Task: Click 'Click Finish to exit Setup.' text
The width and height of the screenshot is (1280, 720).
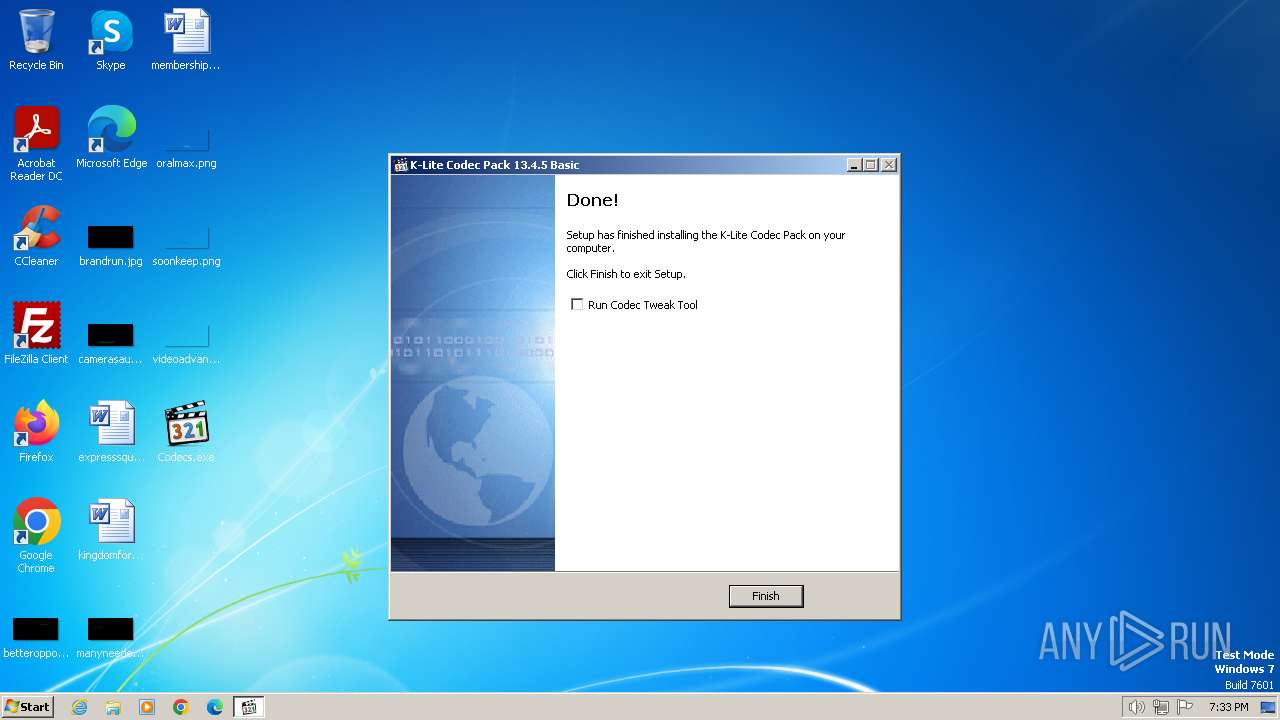Action: [x=626, y=274]
